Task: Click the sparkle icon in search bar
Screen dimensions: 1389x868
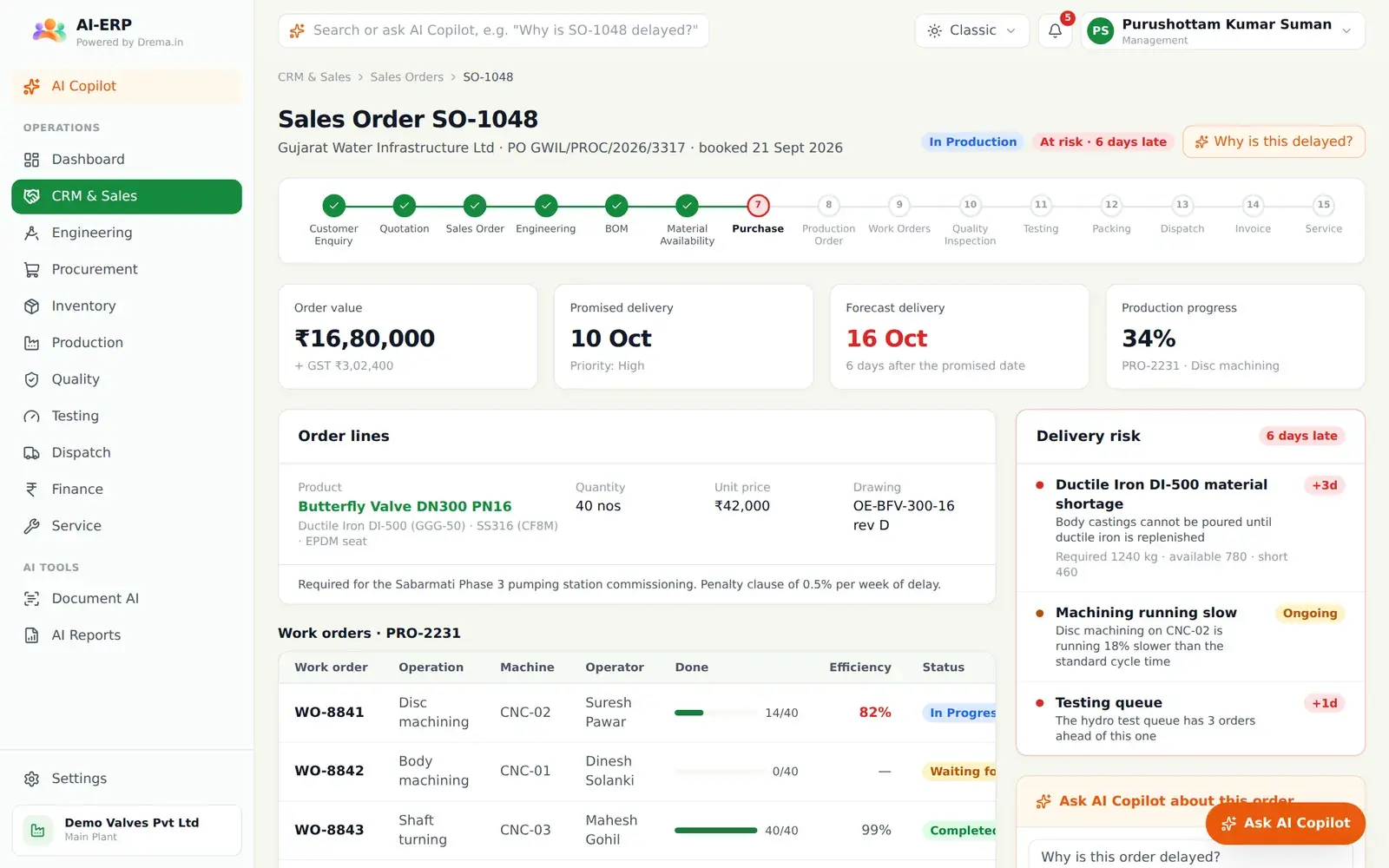Action: tap(297, 30)
